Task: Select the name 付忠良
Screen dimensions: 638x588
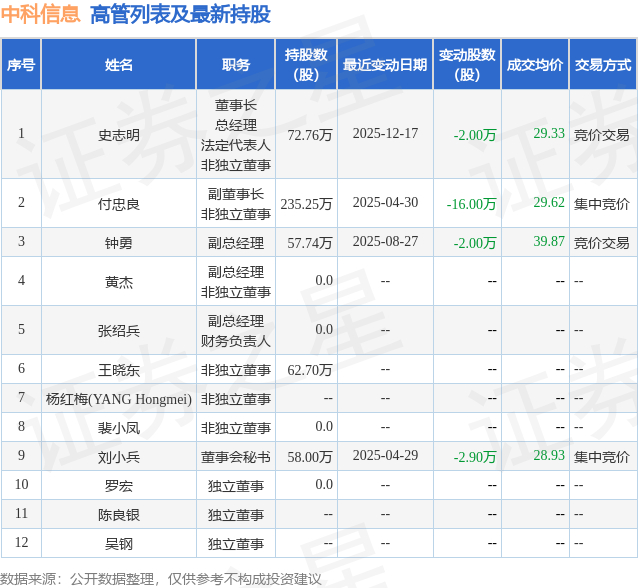Action: [x=118, y=204]
